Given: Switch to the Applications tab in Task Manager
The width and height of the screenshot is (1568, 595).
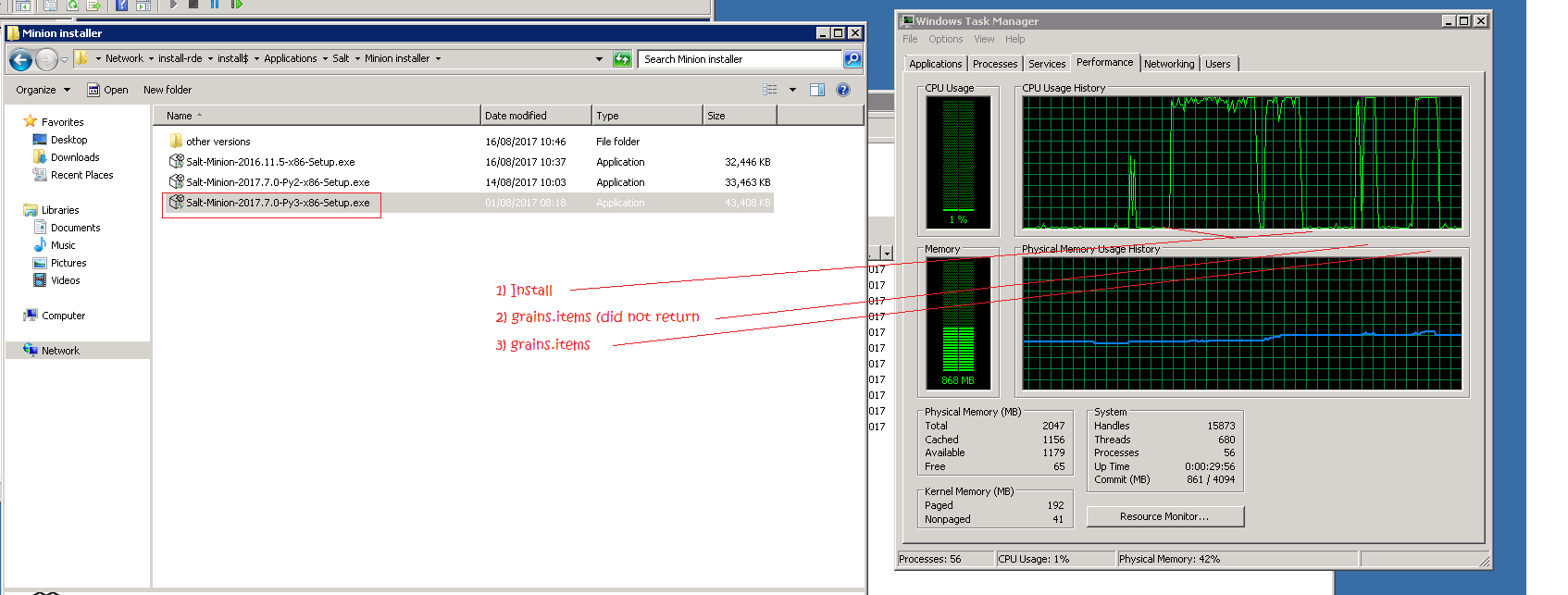Looking at the screenshot, I should 935,64.
